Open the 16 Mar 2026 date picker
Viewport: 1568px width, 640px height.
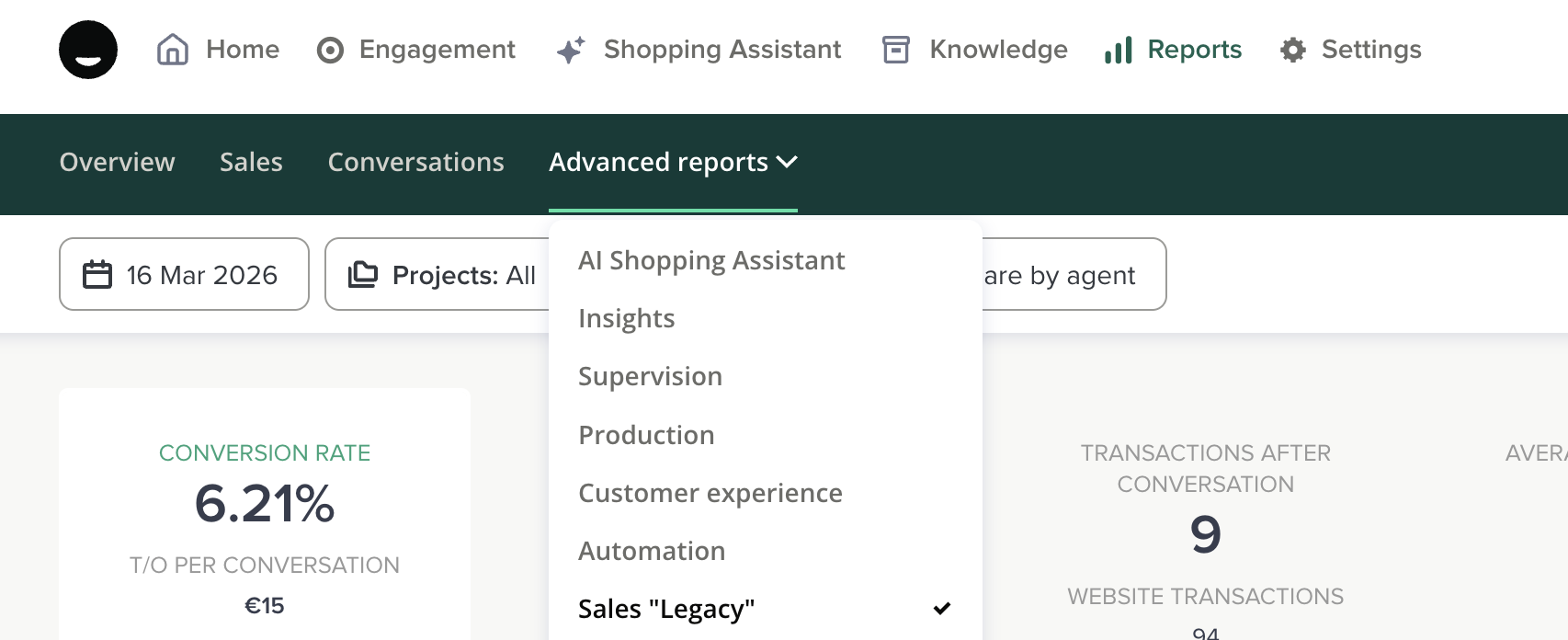point(184,275)
